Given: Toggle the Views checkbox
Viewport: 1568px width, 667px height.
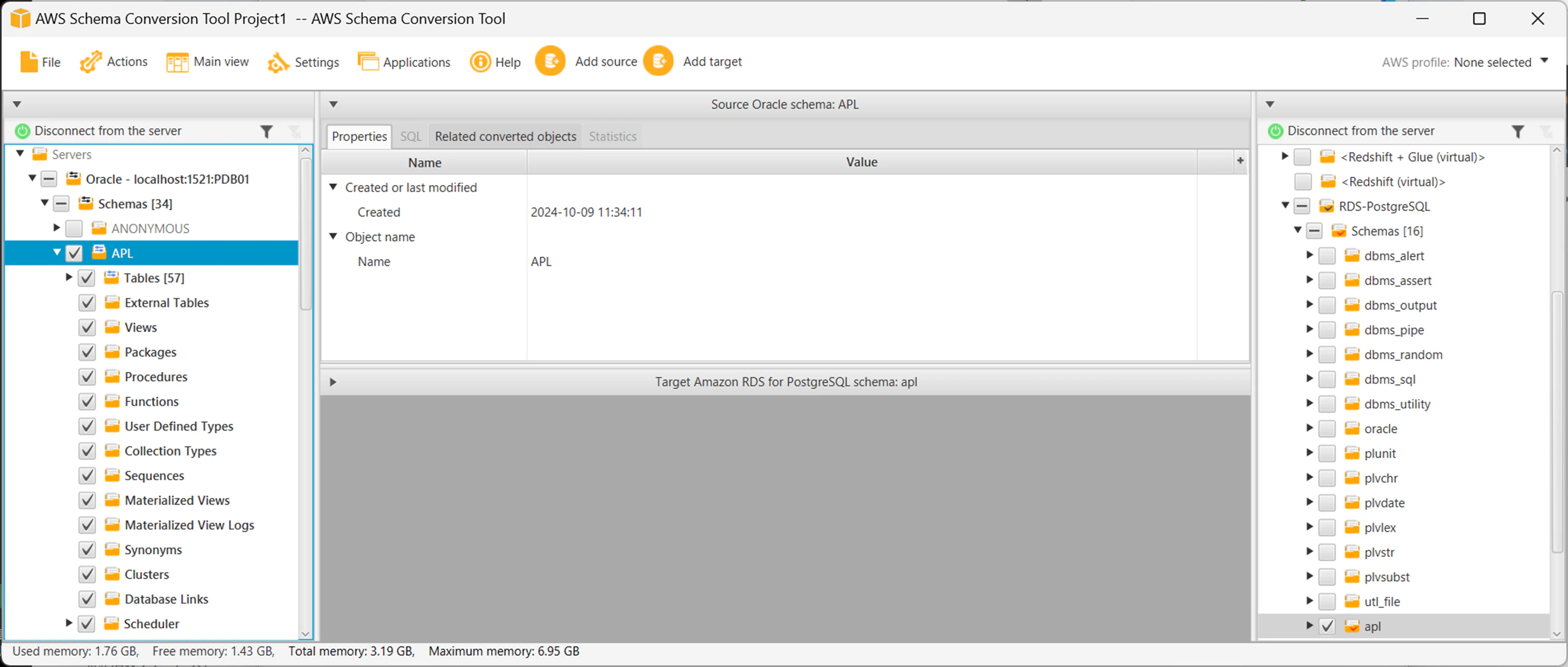Looking at the screenshot, I should [87, 327].
